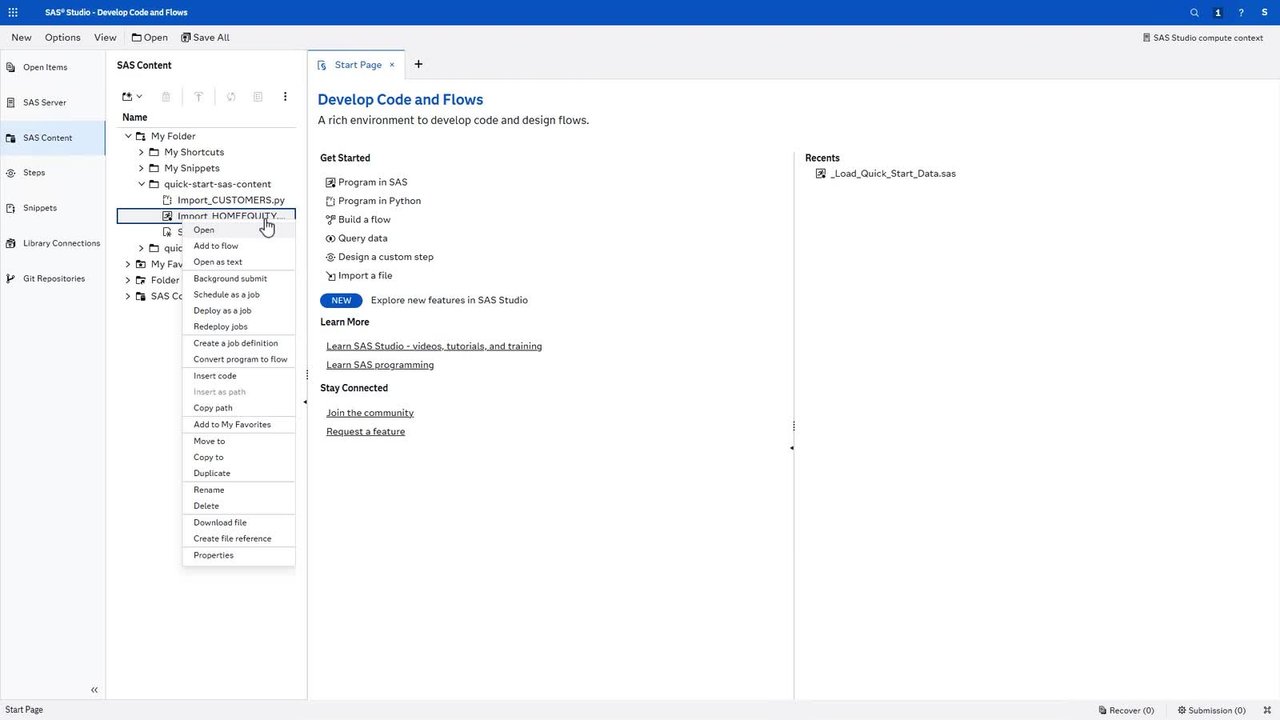Click the delete trash icon in SAS Content

[x=166, y=97]
